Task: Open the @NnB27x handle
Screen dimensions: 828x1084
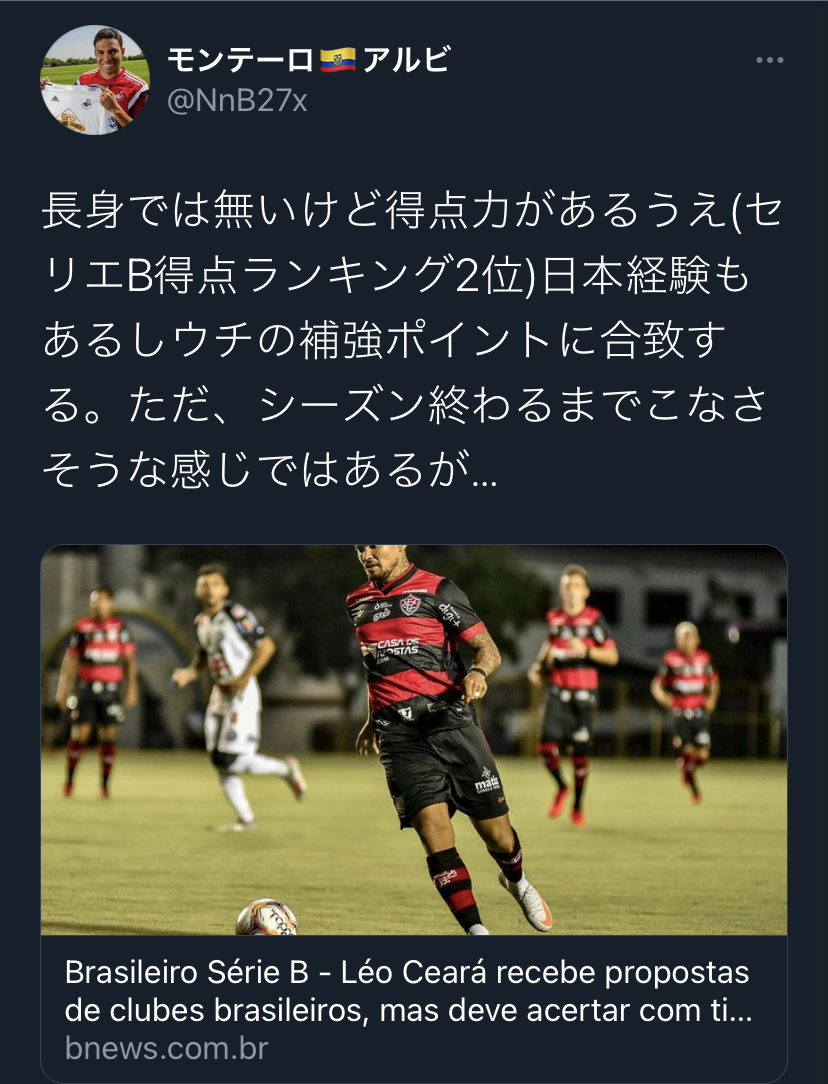Action: (x=237, y=102)
